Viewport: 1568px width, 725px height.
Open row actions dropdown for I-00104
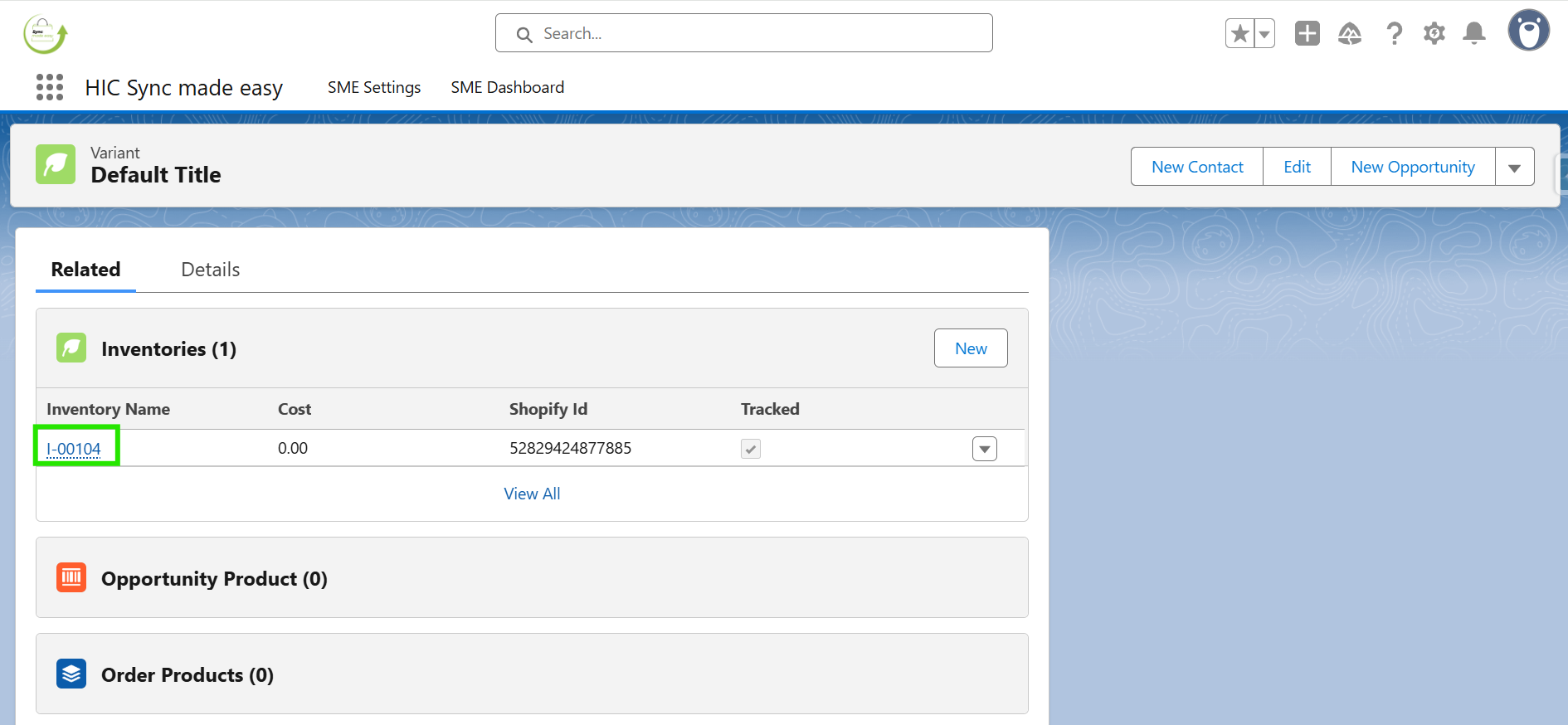pyautogui.click(x=985, y=449)
